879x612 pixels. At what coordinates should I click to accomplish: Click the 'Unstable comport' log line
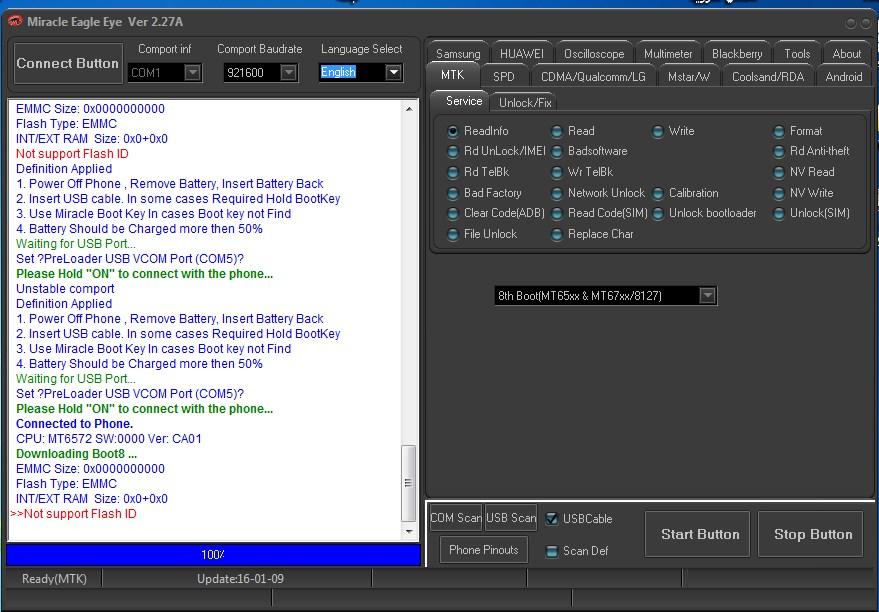[65, 289]
